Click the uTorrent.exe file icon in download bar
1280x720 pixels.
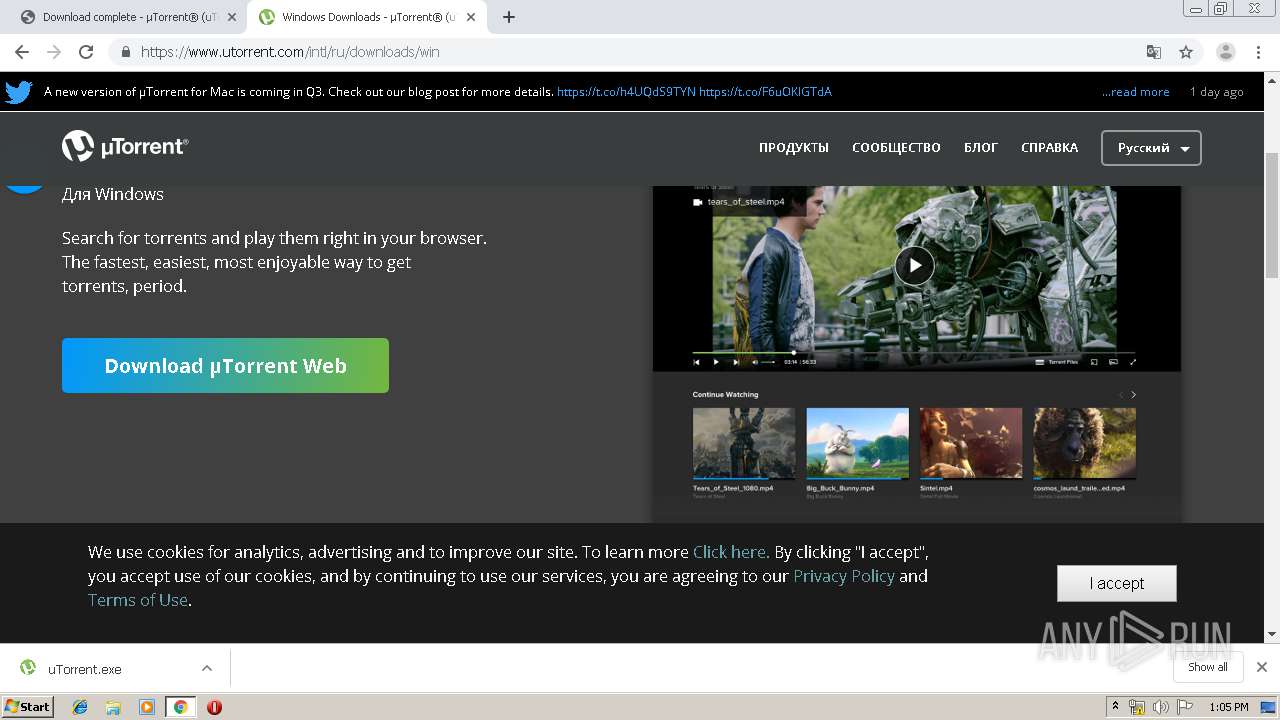tap(28, 668)
